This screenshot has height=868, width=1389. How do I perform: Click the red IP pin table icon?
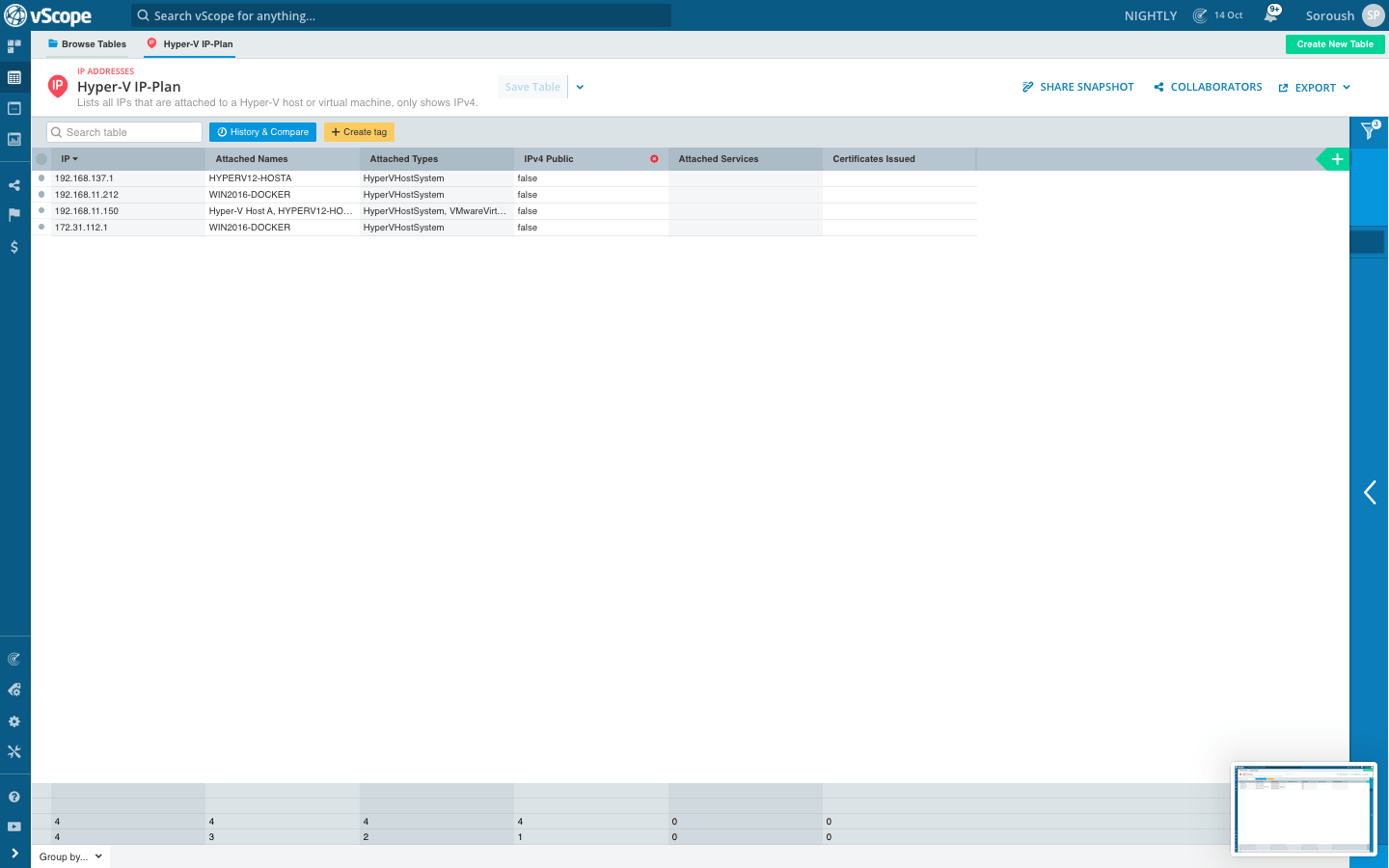tap(58, 86)
